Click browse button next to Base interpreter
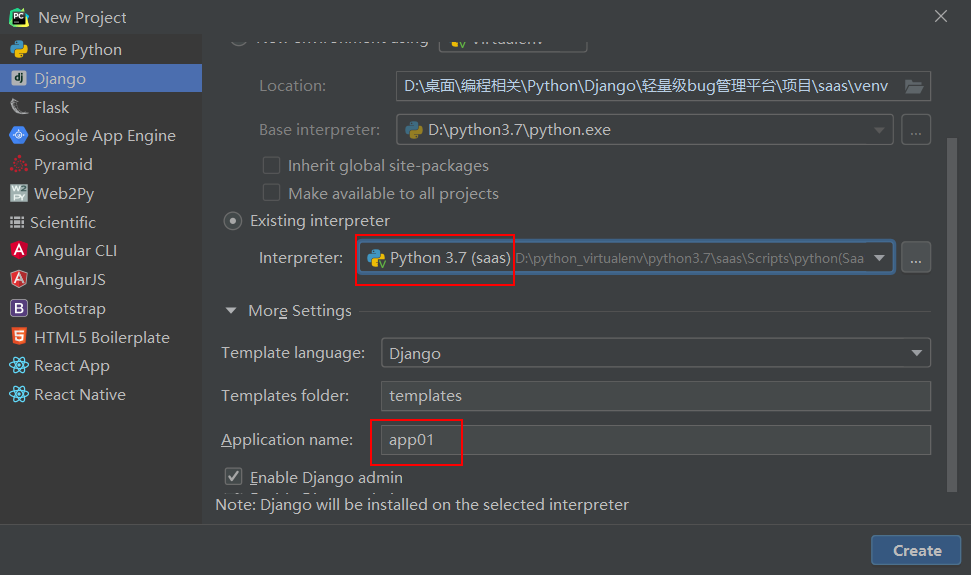The image size is (971, 575). (x=916, y=130)
